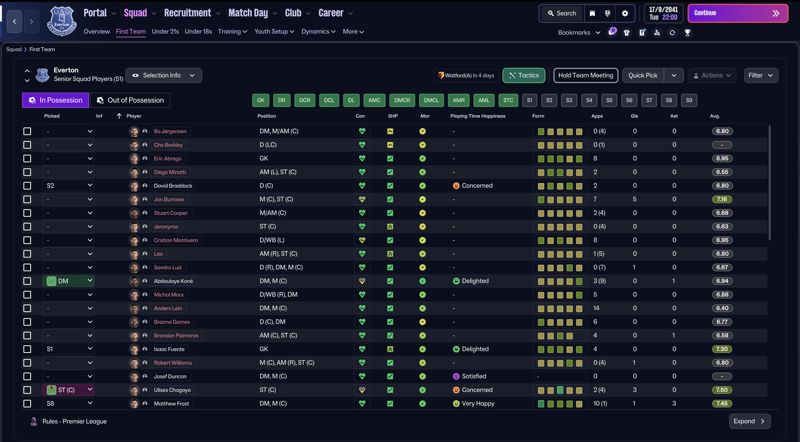Open the trophy bookmark icon
Viewport: 800px width, 442px height.
coord(687,32)
